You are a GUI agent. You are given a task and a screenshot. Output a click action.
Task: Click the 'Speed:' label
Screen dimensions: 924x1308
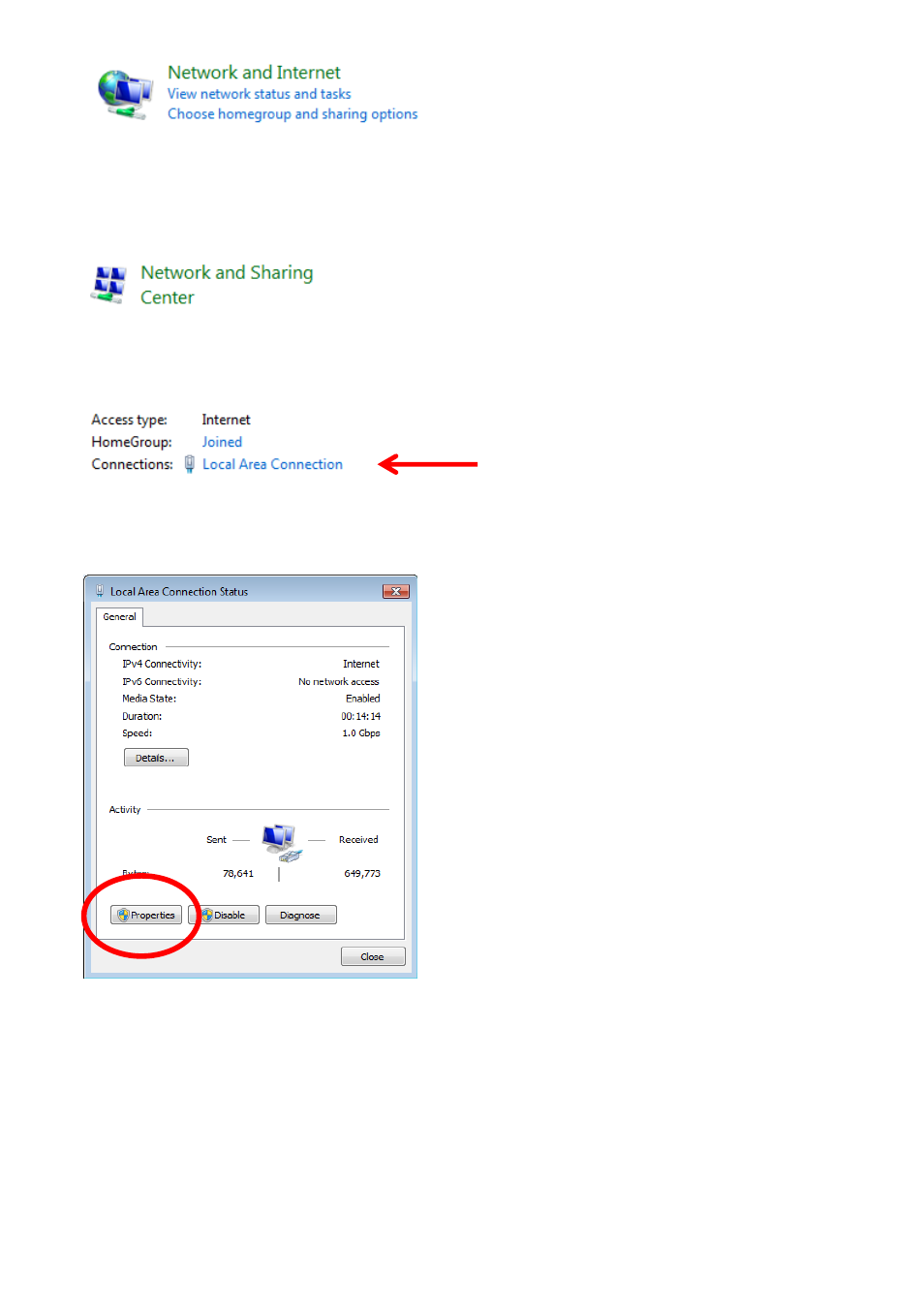point(137,733)
